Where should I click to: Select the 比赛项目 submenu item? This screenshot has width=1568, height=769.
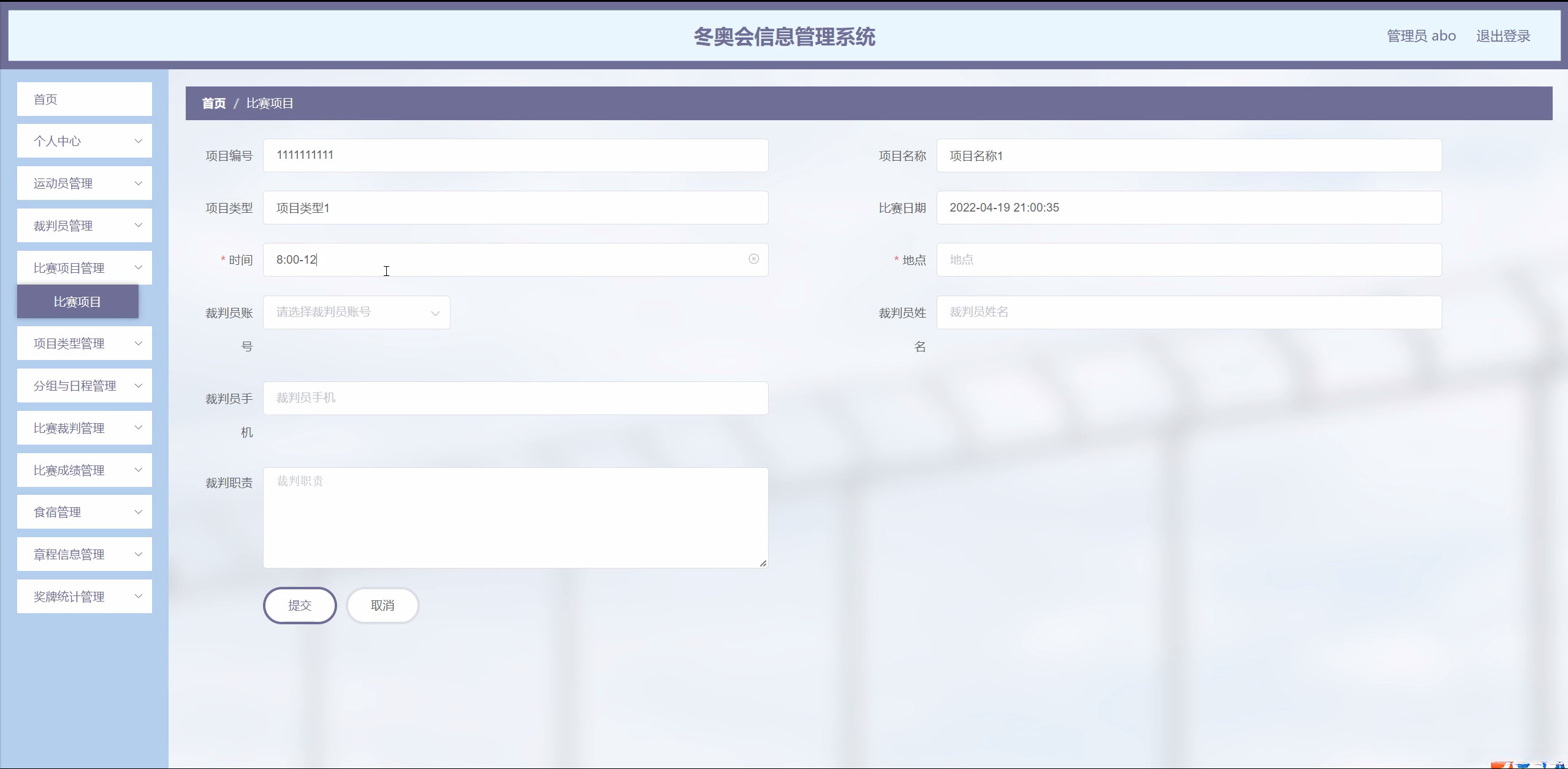coord(77,302)
